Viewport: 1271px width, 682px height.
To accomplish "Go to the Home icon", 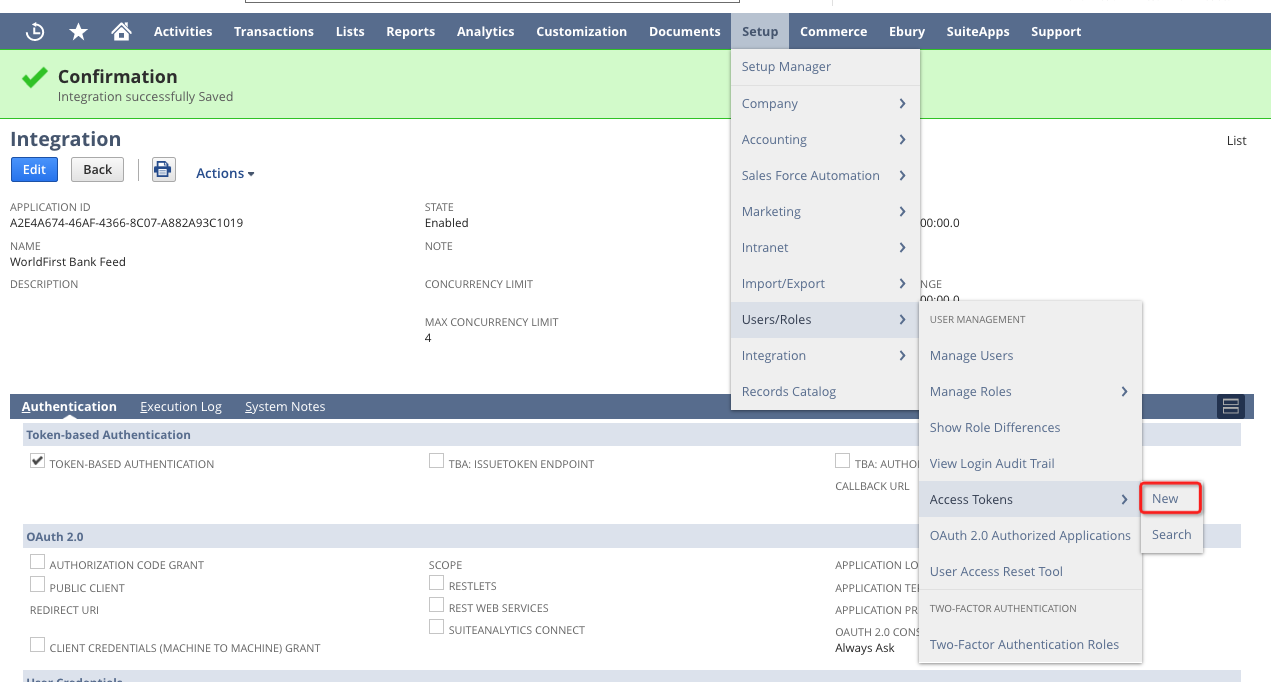I will click(x=121, y=32).
